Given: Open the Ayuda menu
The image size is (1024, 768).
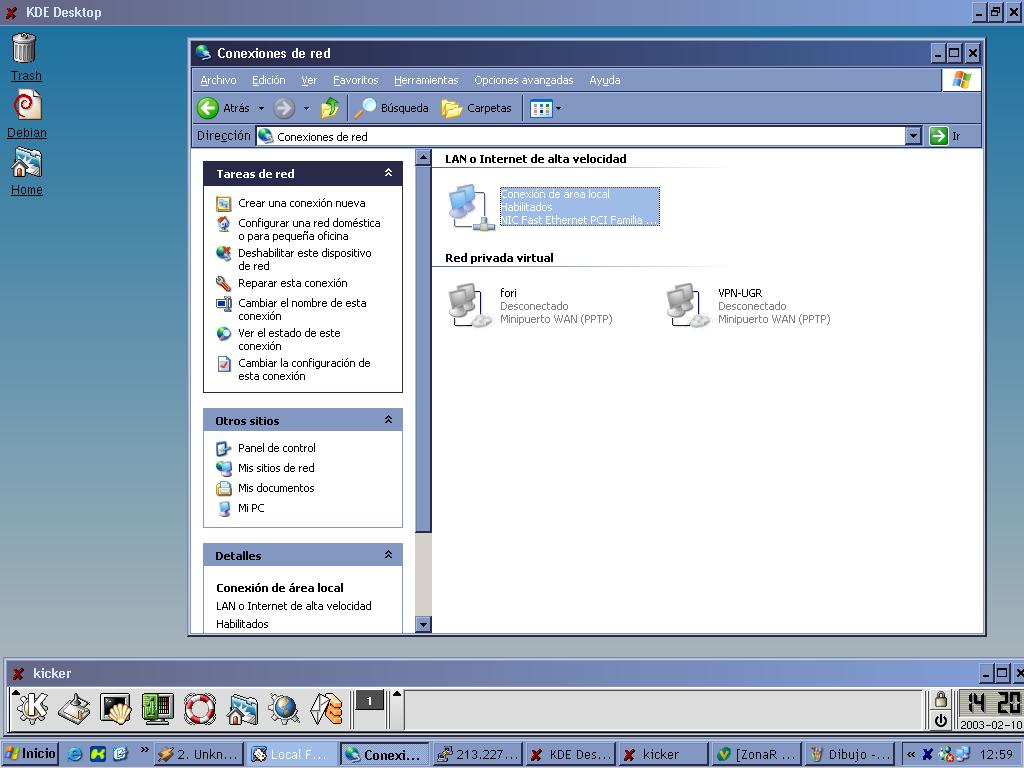Looking at the screenshot, I should coord(605,80).
